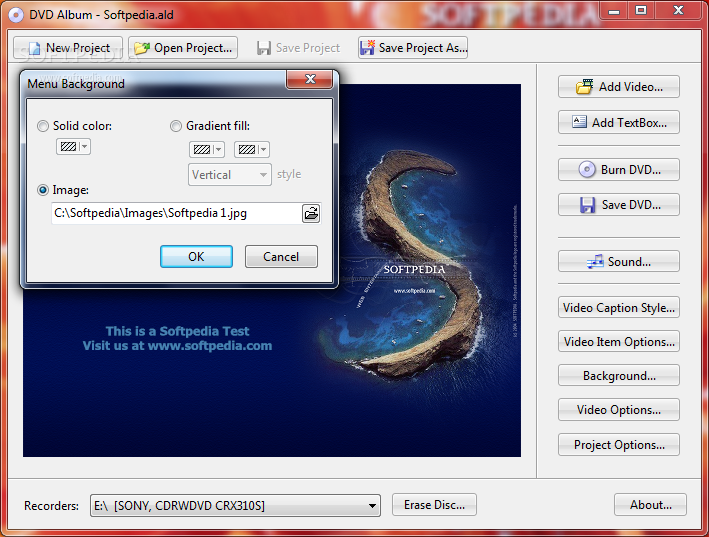
Task: Minimize the DVD Album window
Action: click(x=614, y=10)
